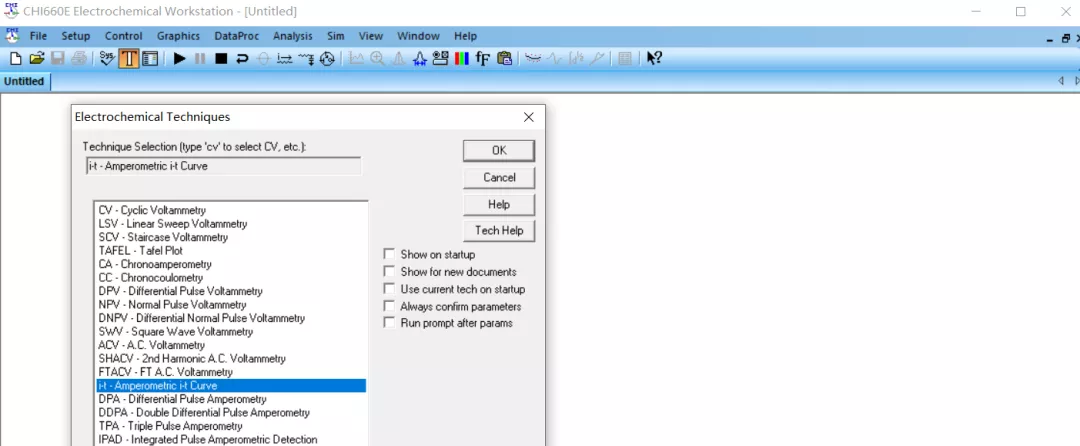Open the Window menu

point(419,36)
